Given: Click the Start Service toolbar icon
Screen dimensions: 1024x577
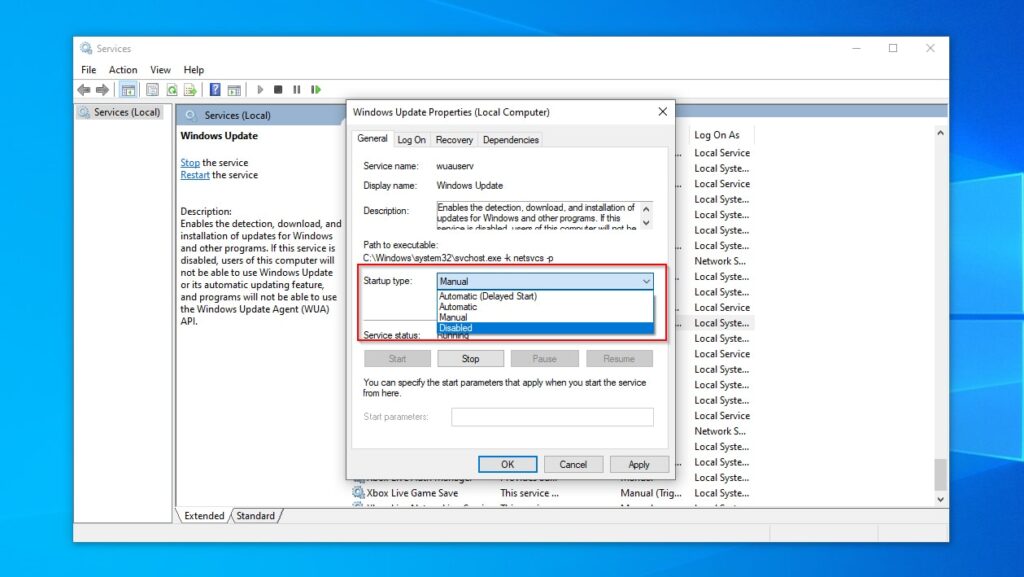Looking at the screenshot, I should click(x=259, y=89).
